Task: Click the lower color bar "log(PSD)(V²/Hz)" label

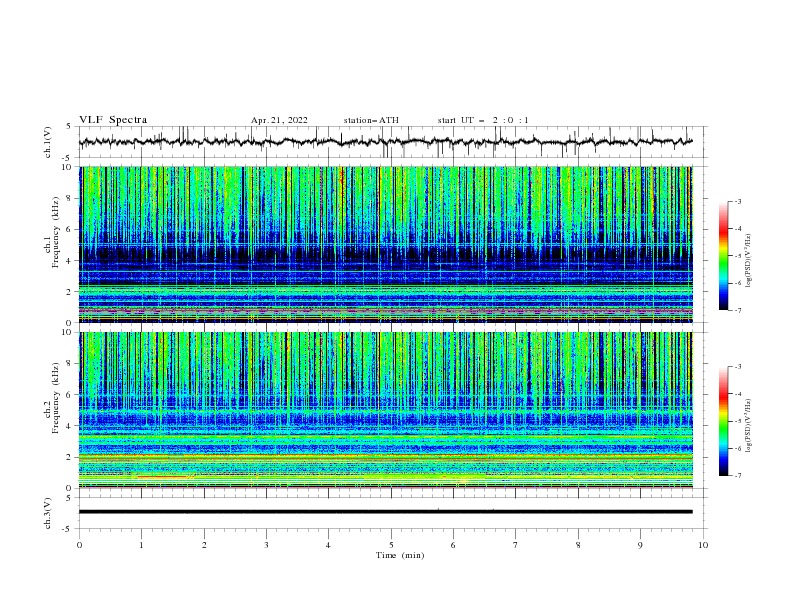Action: [749, 426]
